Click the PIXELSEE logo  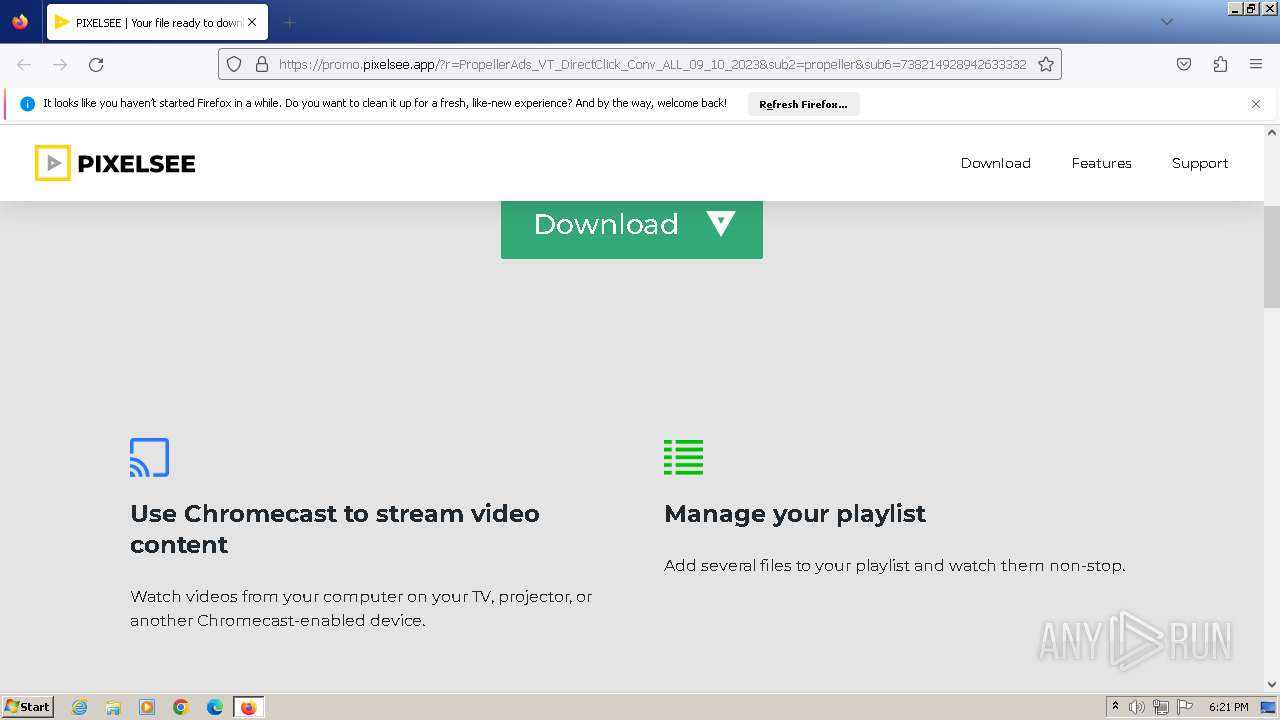click(x=115, y=163)
